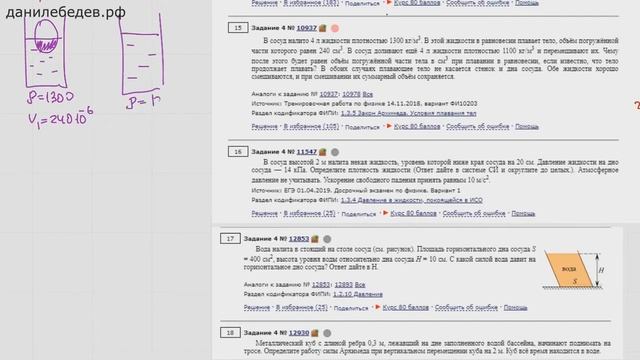This screenshot has height=360, width=640.
Task: Click the red arrow icon in task 15 footer
Action: click(389, 127)
